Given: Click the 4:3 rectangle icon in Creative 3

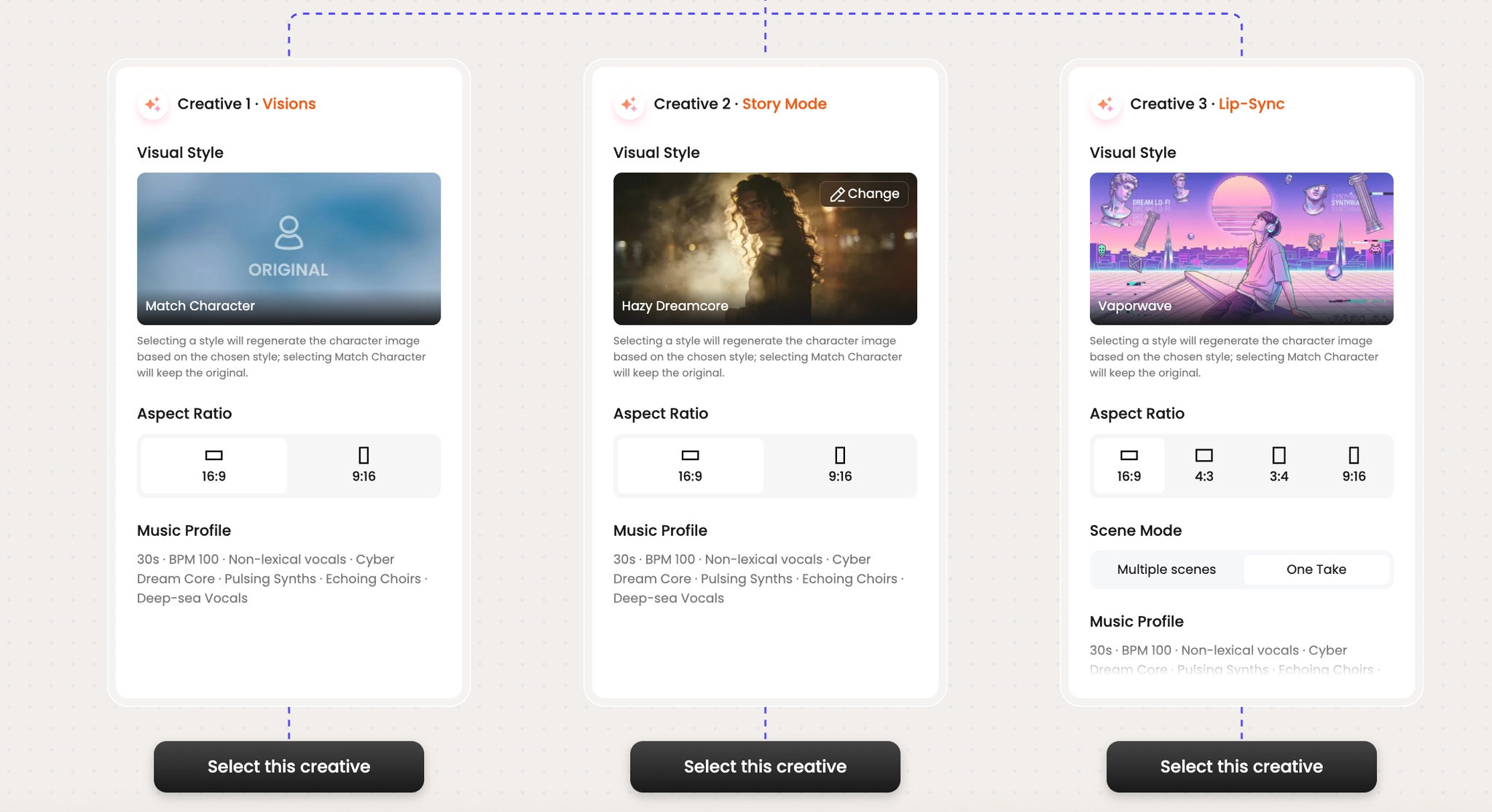Looking at the screenshot, I should (x=1204, y=455).
